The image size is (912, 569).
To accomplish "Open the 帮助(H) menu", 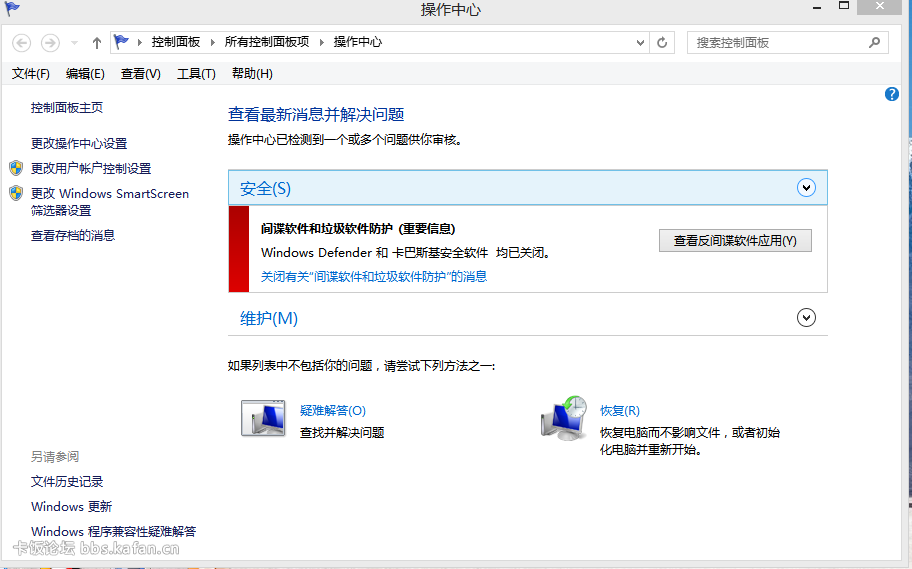I will click(252, 74).
